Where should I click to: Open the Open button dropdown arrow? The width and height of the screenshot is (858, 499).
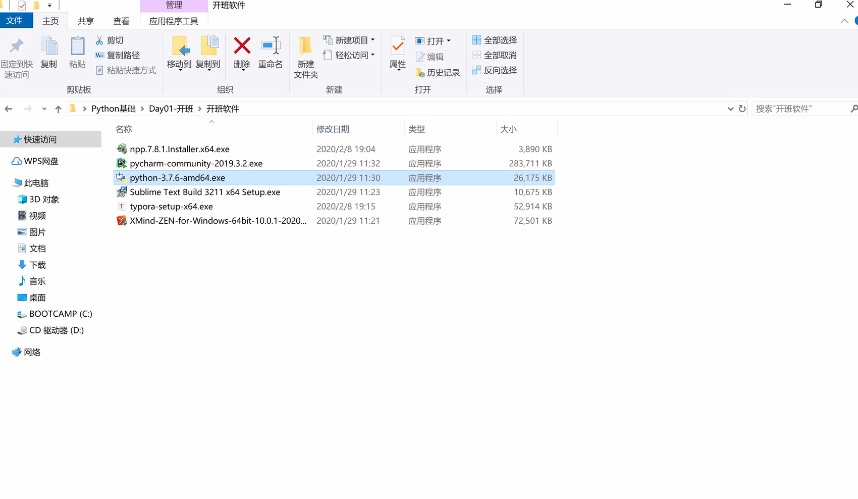pyautogui.click(x=449, y=41)
